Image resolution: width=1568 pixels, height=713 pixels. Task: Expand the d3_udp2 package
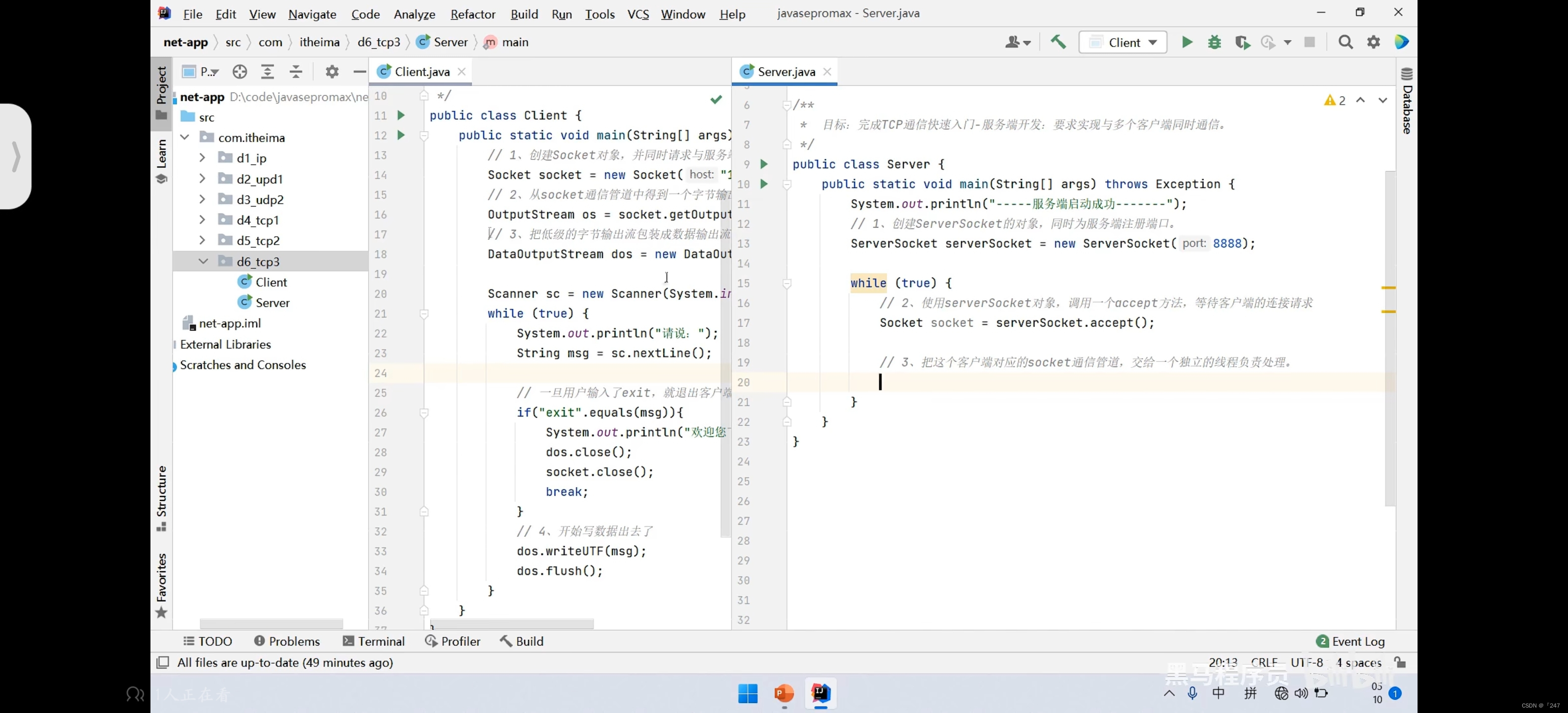pyautogui.click(x=202, y=199)
